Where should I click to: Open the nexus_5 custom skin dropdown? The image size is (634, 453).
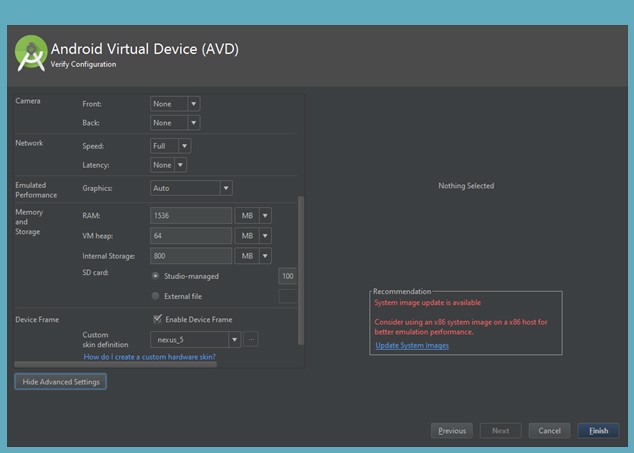[x=195, y=340]
